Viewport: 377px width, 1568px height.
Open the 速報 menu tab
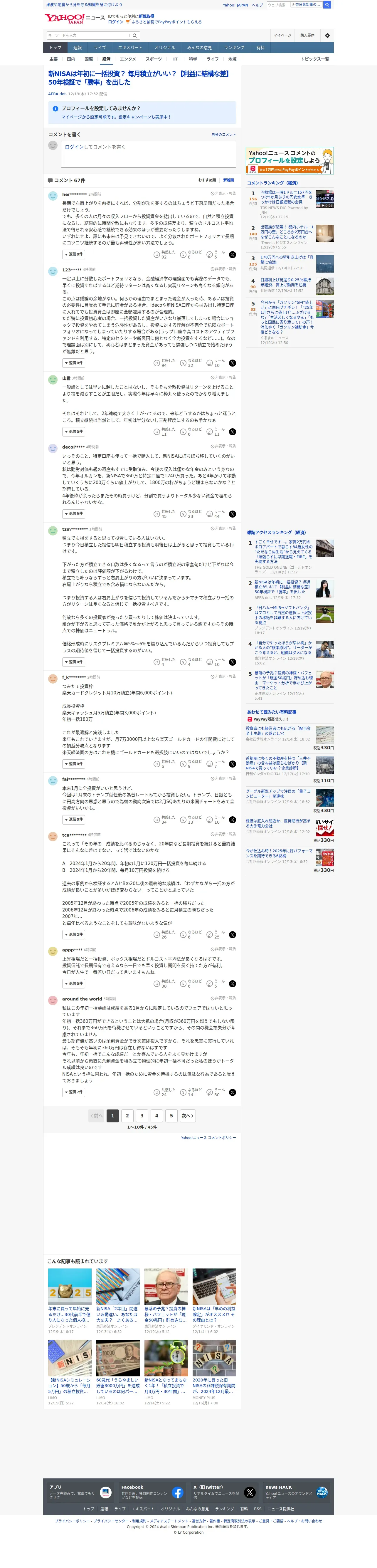[x=78, y=48]
